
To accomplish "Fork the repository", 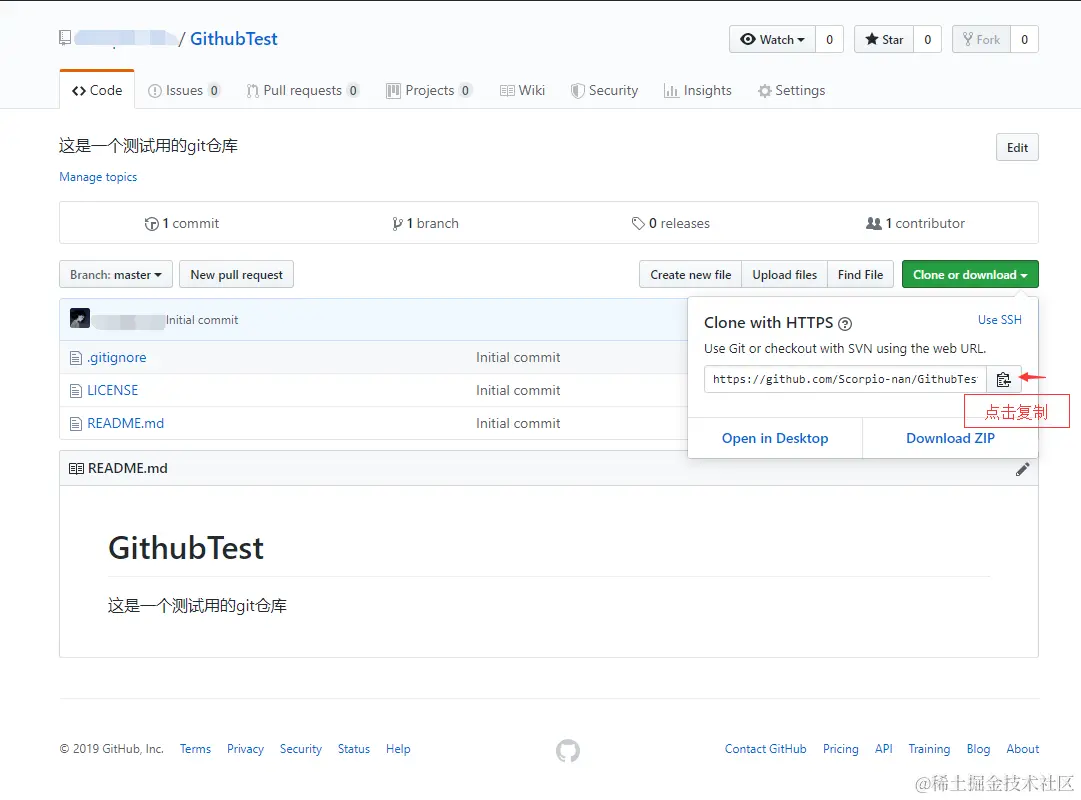I will pyautogui.click(x=981, y=39).
